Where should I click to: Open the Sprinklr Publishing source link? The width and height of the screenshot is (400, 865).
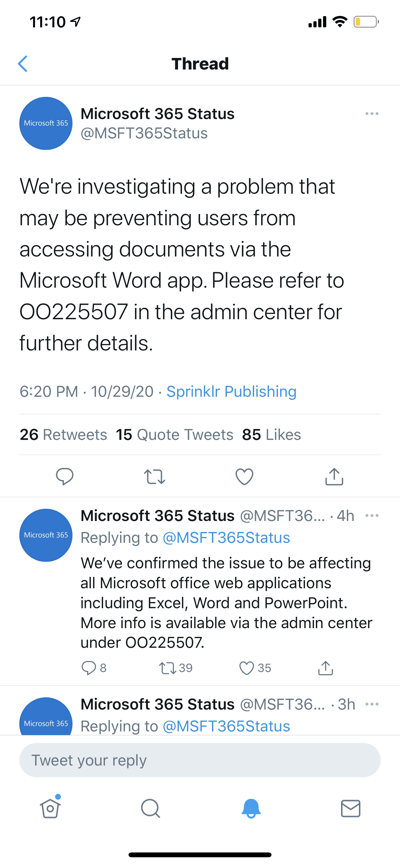pos(231,392)
